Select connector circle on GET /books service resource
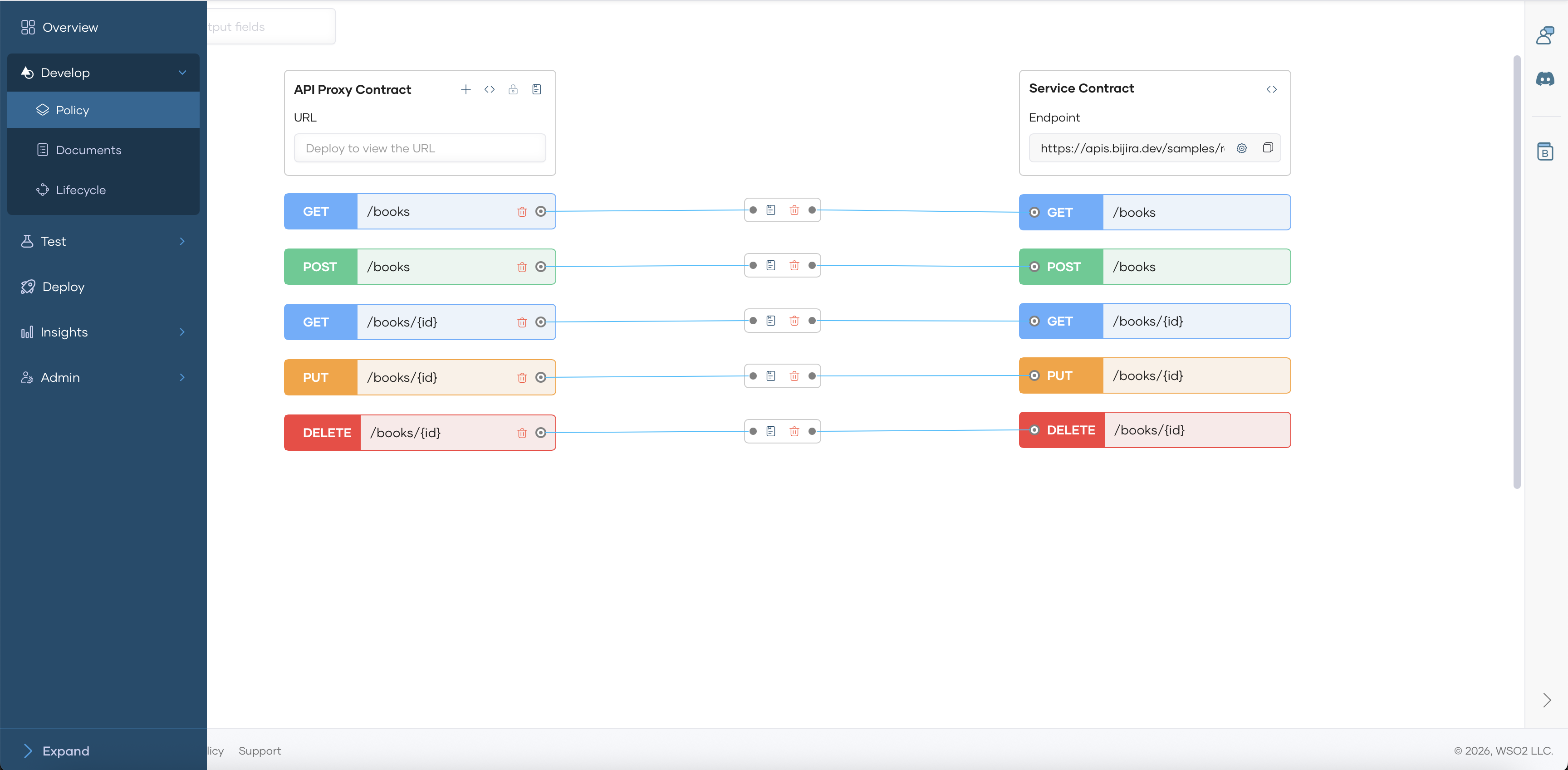Image resolution: width=1568 pixels, height=770 pixels. (1034, 212)
